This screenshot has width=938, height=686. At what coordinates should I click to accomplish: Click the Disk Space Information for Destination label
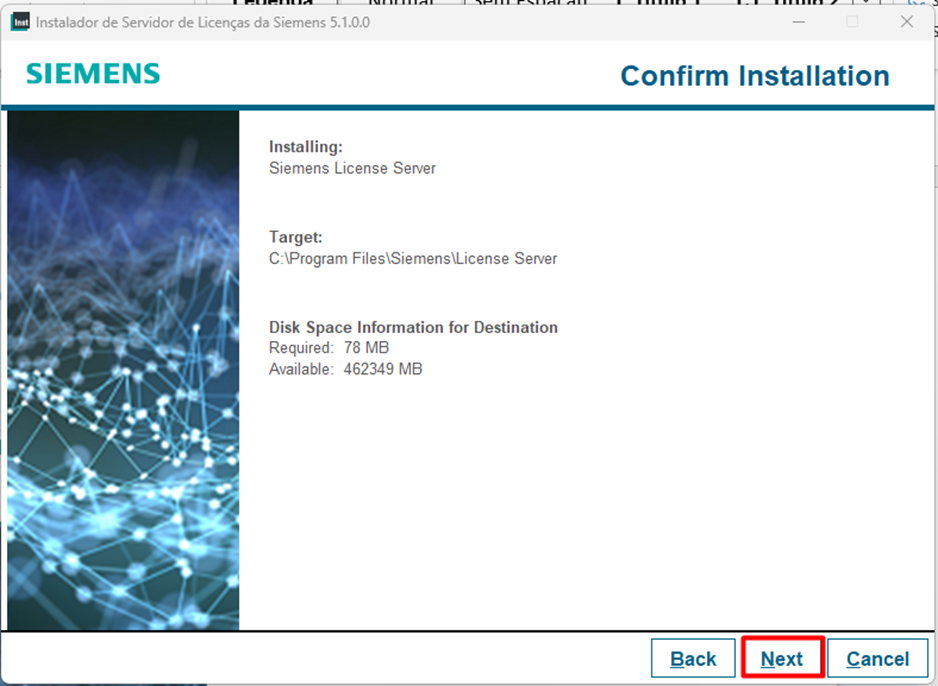413,328
